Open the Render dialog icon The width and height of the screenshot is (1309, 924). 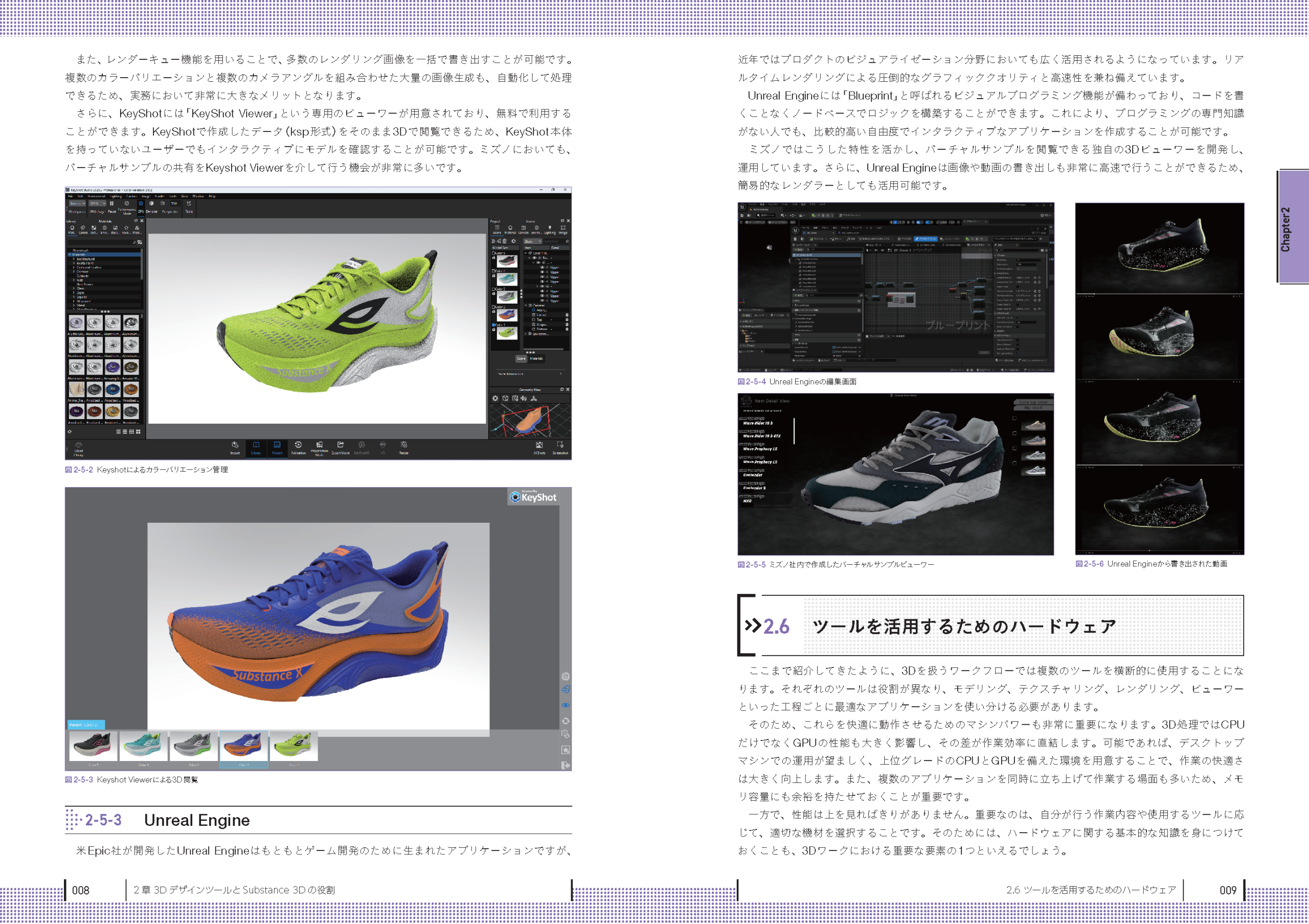(x=403, y=448)
